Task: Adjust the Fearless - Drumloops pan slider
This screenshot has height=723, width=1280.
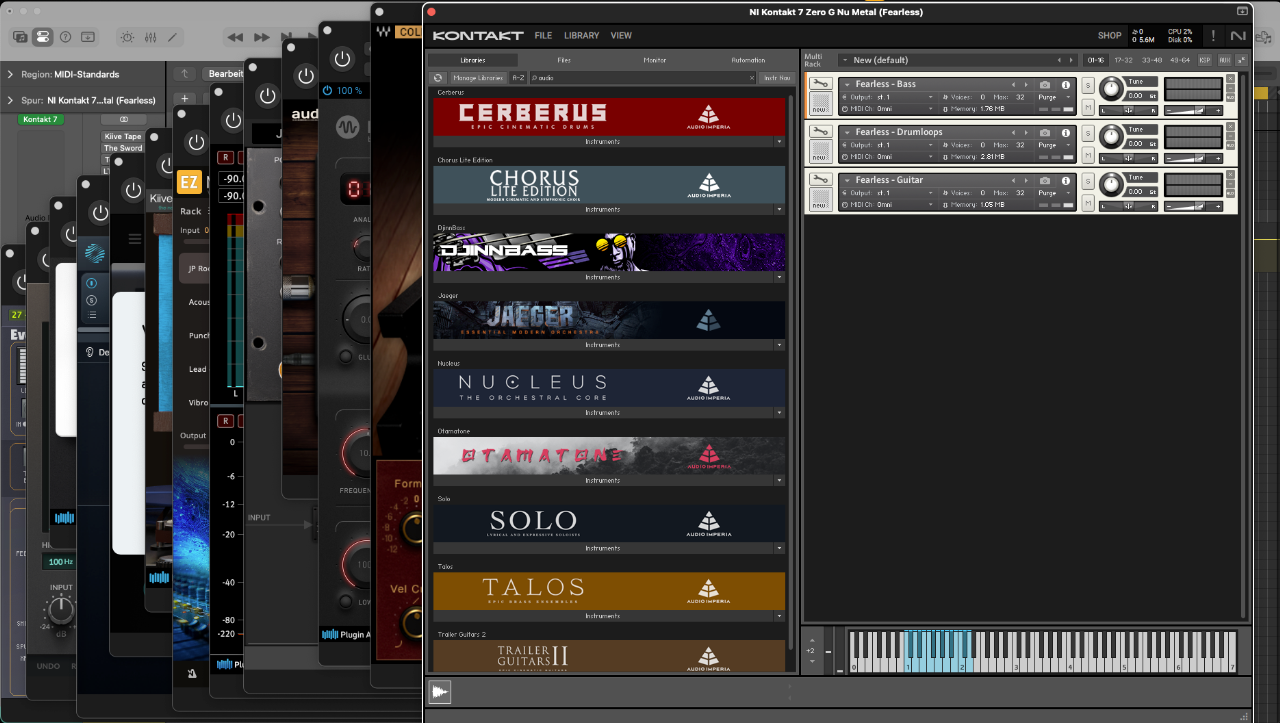Action: (1128, 157)
